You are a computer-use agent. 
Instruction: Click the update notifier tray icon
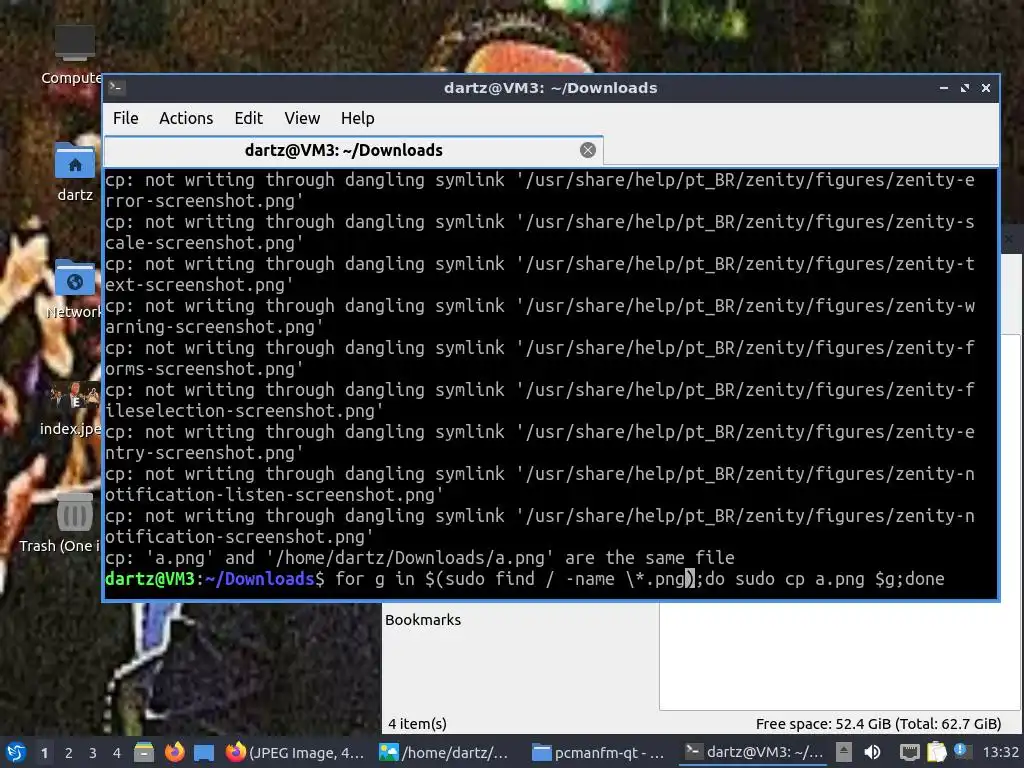(x=961, y=751)
